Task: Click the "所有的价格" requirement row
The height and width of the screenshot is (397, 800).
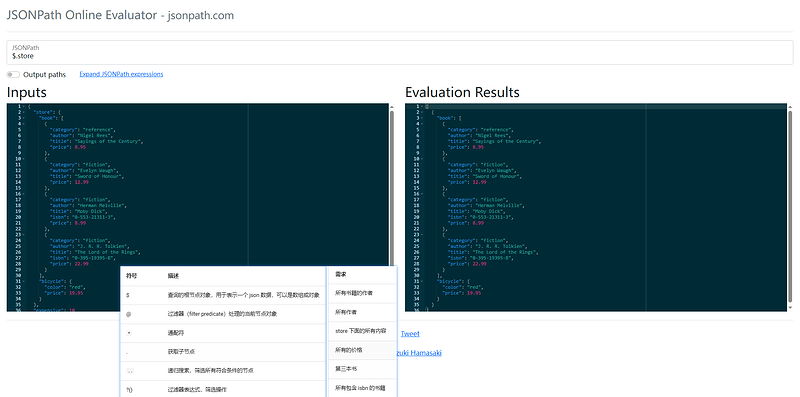Action: pyautogui.click(x=362, y=350)
